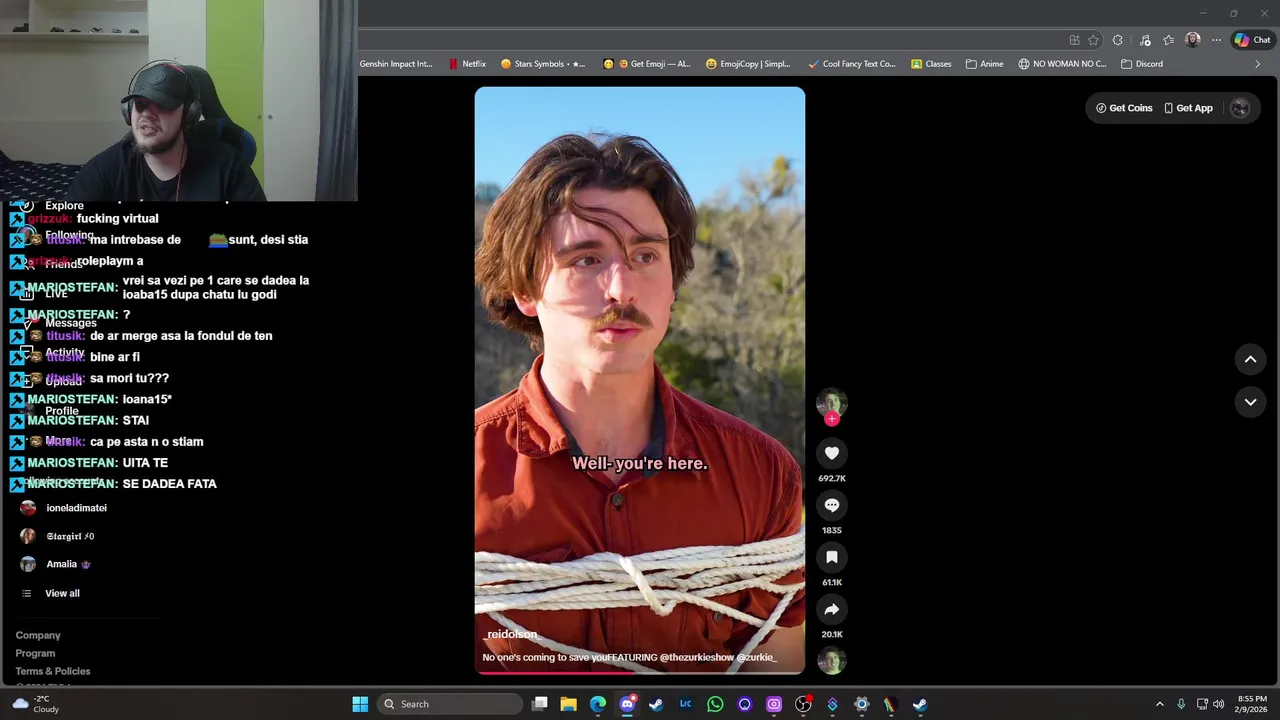Expand the Program footer section
Image resolution: width=1280 pixels, height=720 pixels.
pos(35,654)
